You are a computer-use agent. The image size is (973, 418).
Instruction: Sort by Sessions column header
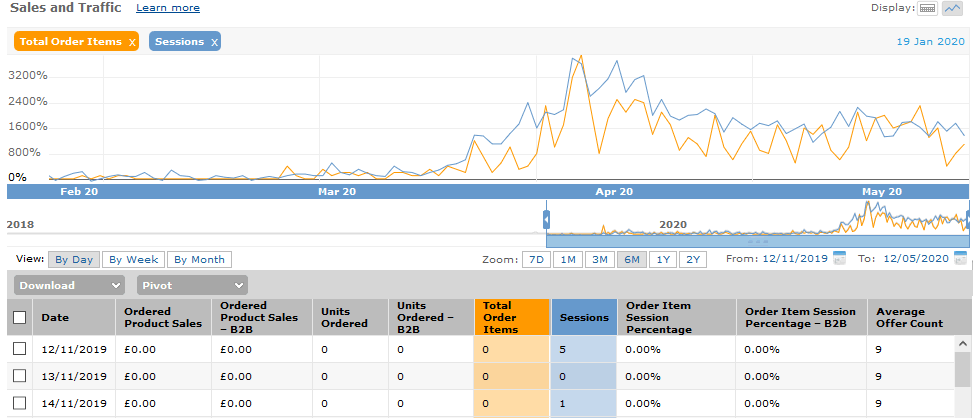[584, 318]
